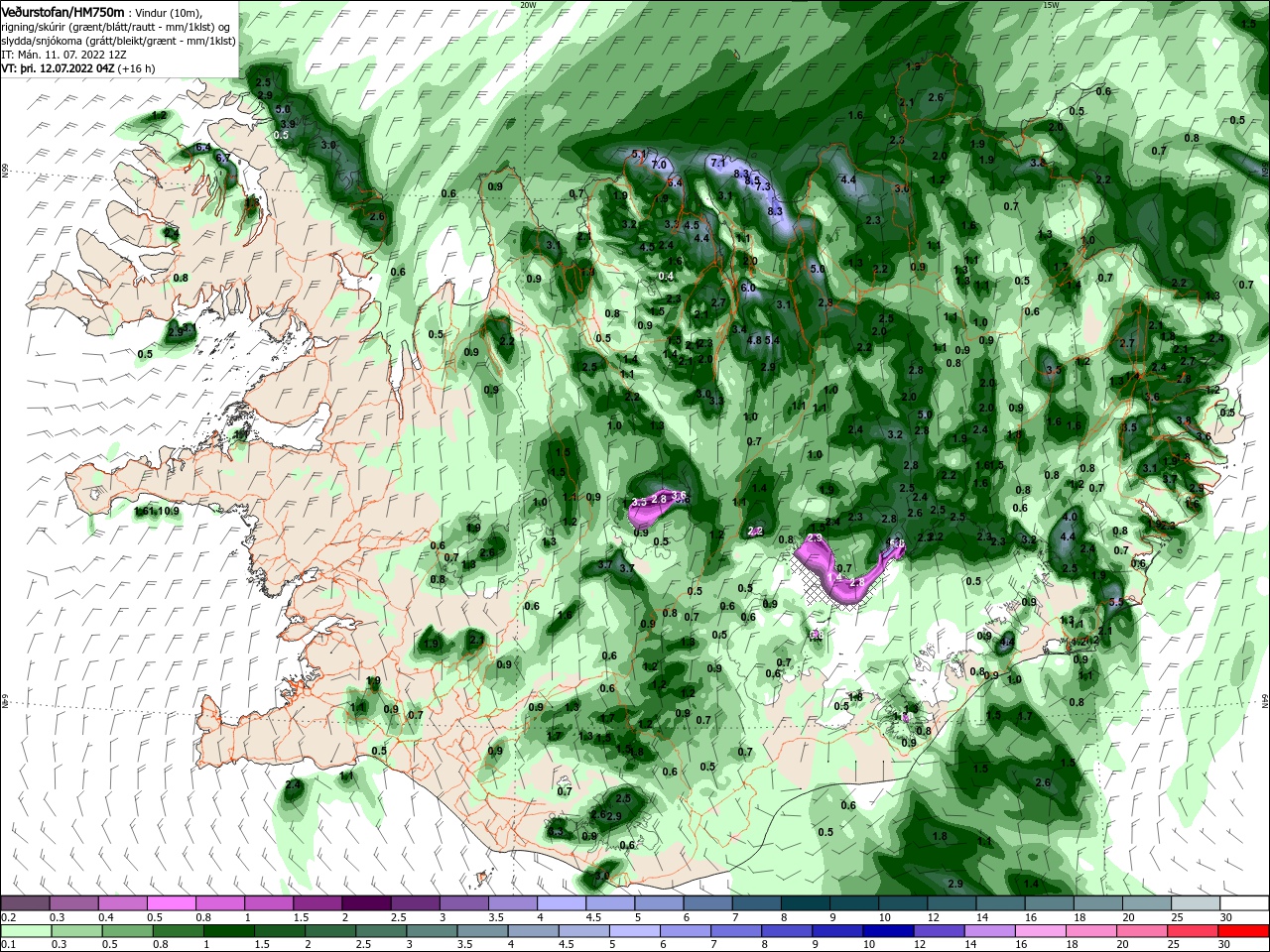Click the 15W longitude label

1051,5
